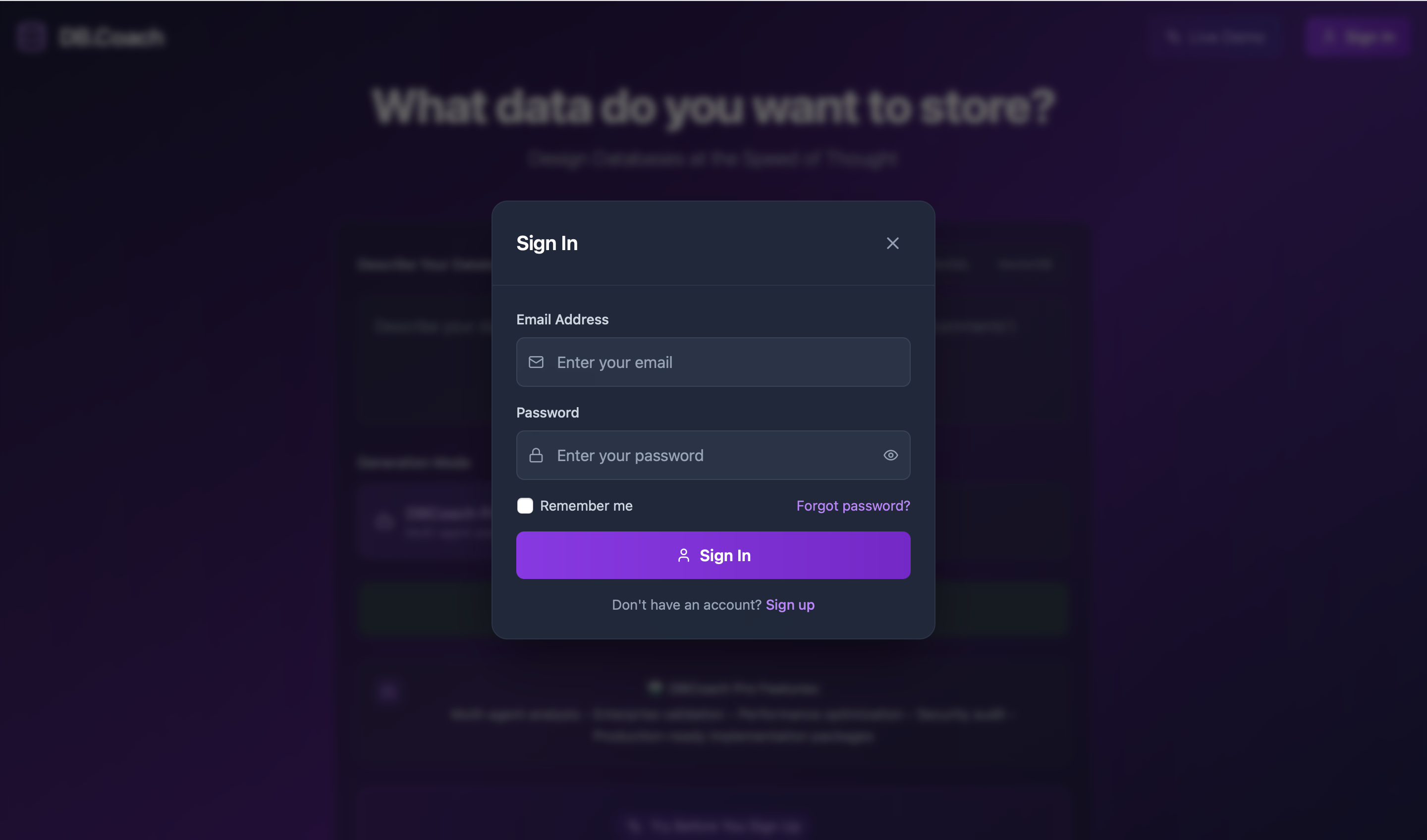Check the Remember me checkbox

tap(525, 506)
